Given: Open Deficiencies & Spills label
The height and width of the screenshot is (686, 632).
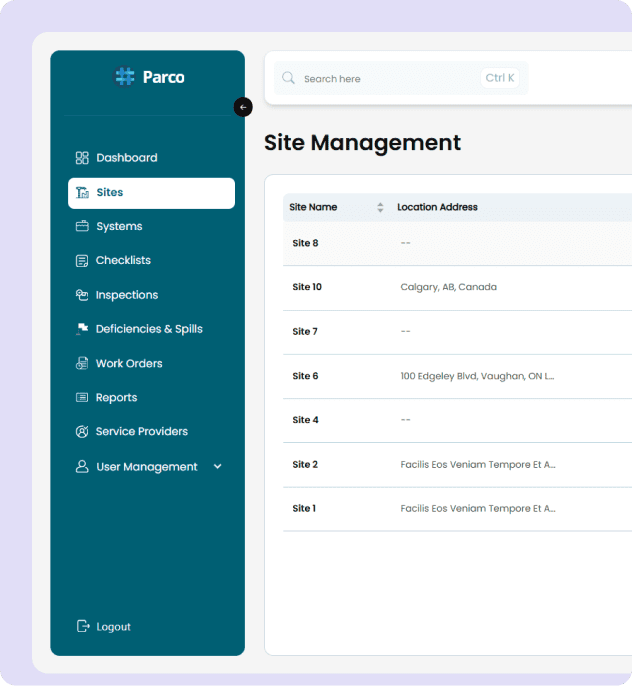Looking at the screenshot, I should coord(149,329).
